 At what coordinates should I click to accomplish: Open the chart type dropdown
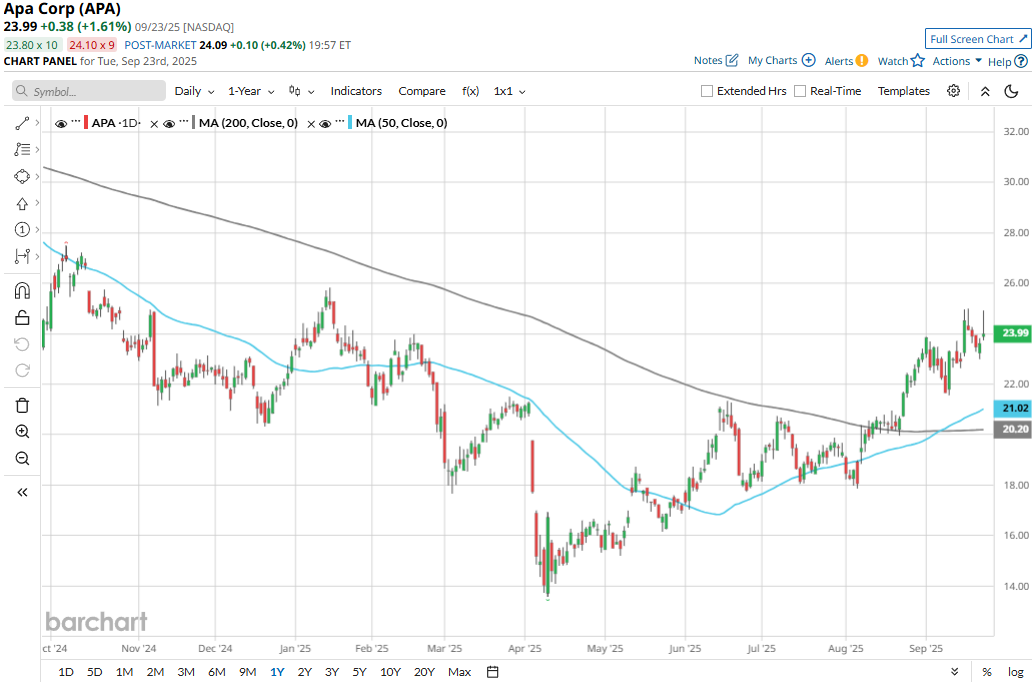[301, 91]
